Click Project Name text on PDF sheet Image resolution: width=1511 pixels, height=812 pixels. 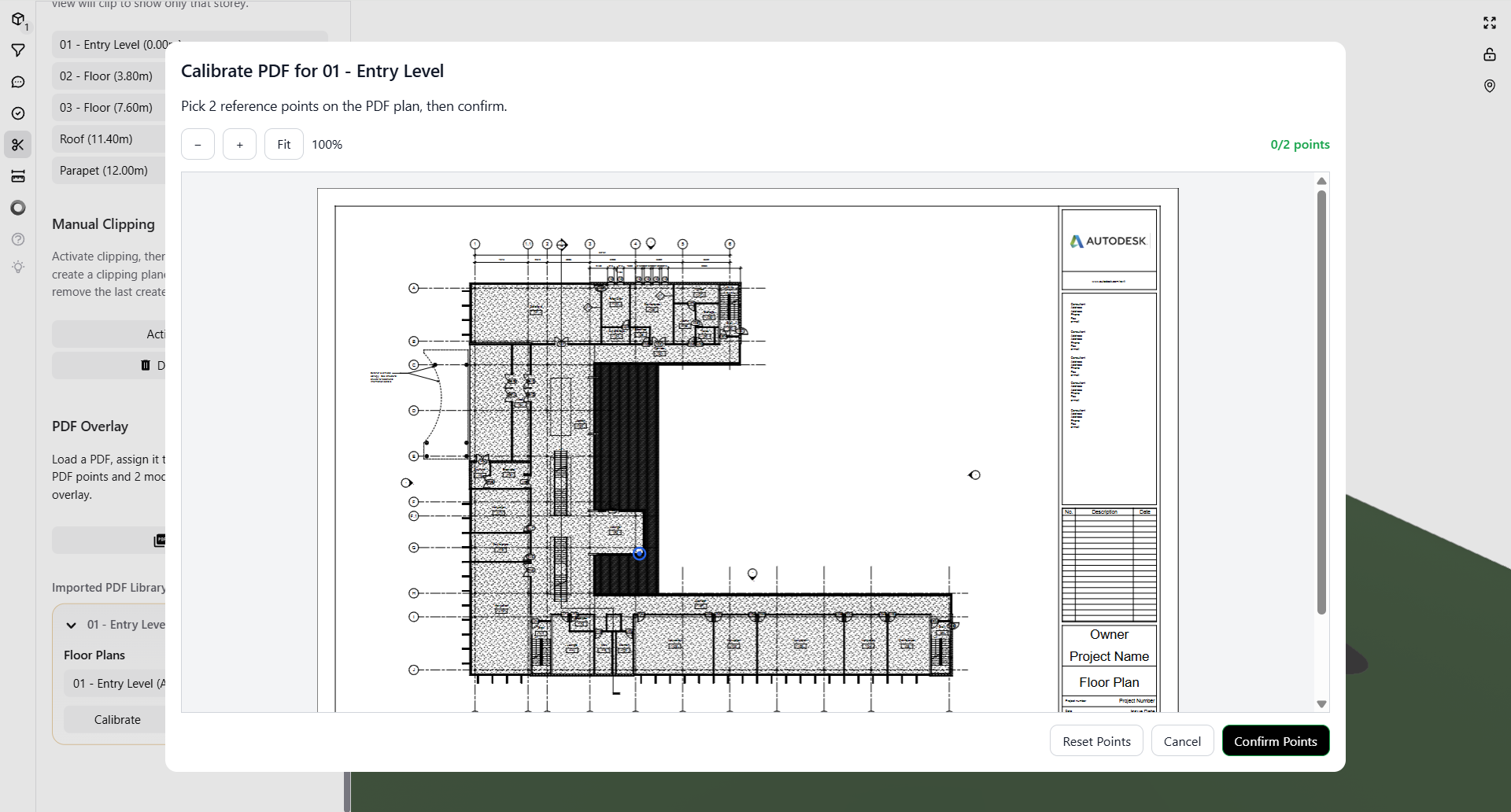(x=1109, y=656)
